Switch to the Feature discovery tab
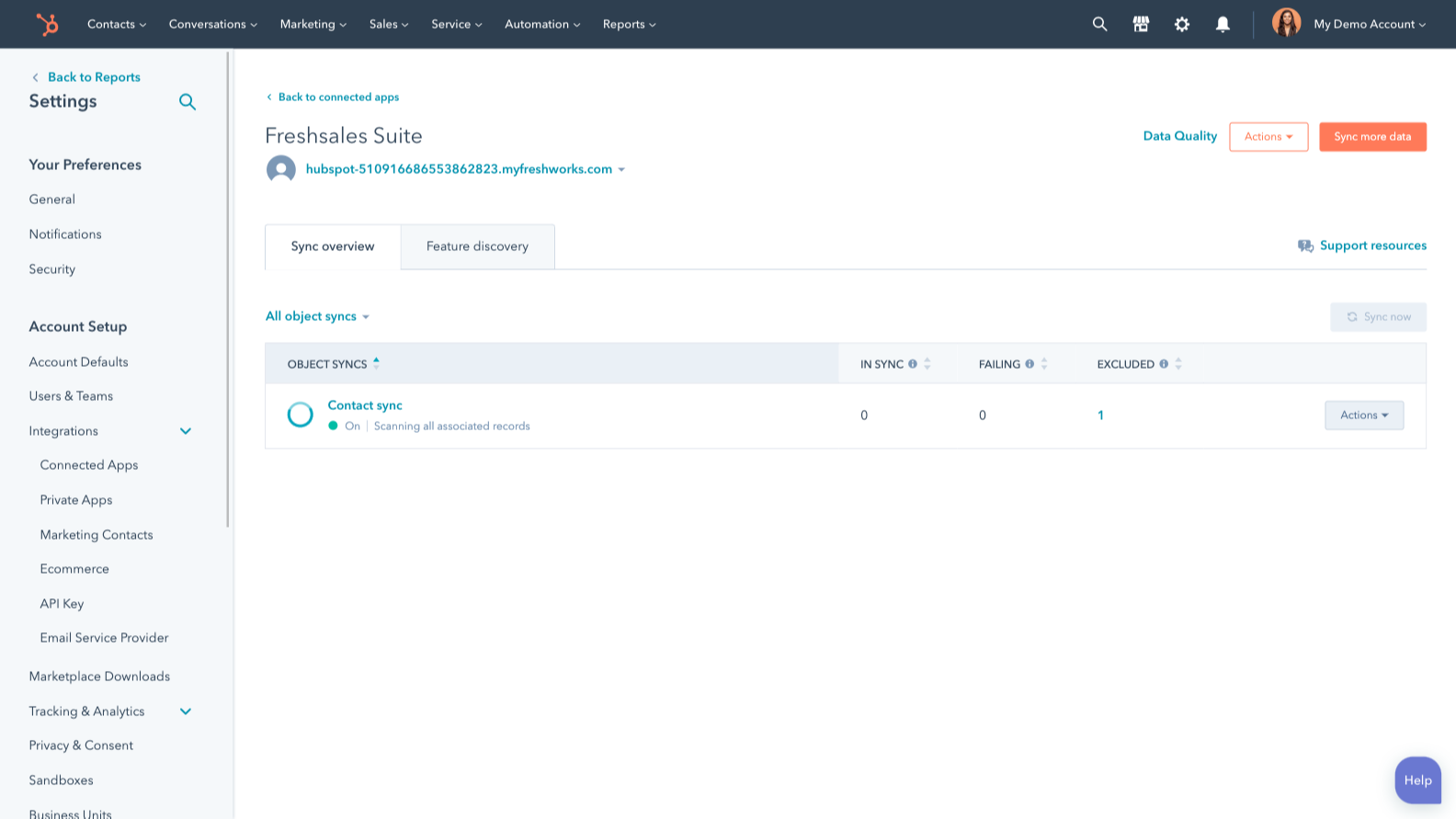Image resolution: width=1456 pixels, height=819 pixels. (x=477, y=246)
